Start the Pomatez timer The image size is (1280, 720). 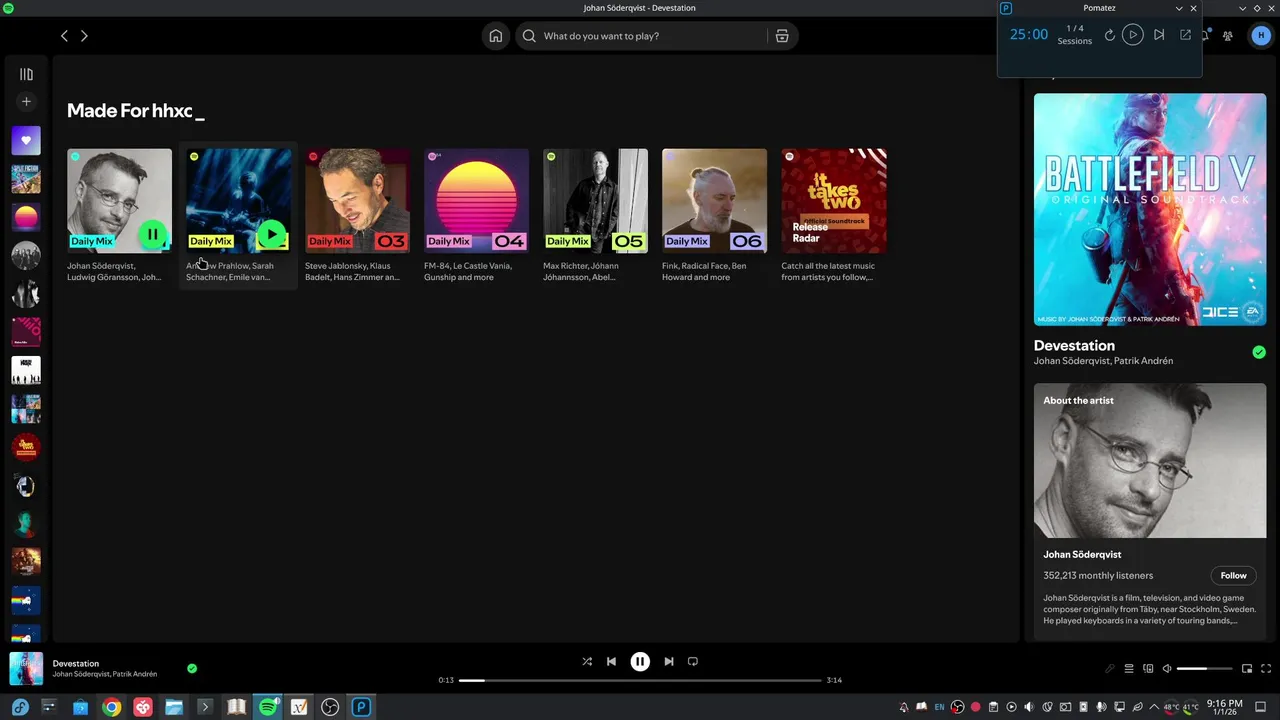[1132, 34]
